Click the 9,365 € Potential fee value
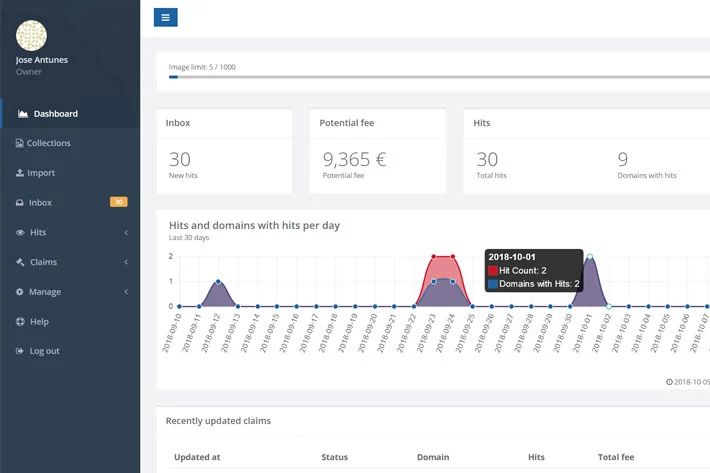The image size is (710, 473). tap(354, 159)
